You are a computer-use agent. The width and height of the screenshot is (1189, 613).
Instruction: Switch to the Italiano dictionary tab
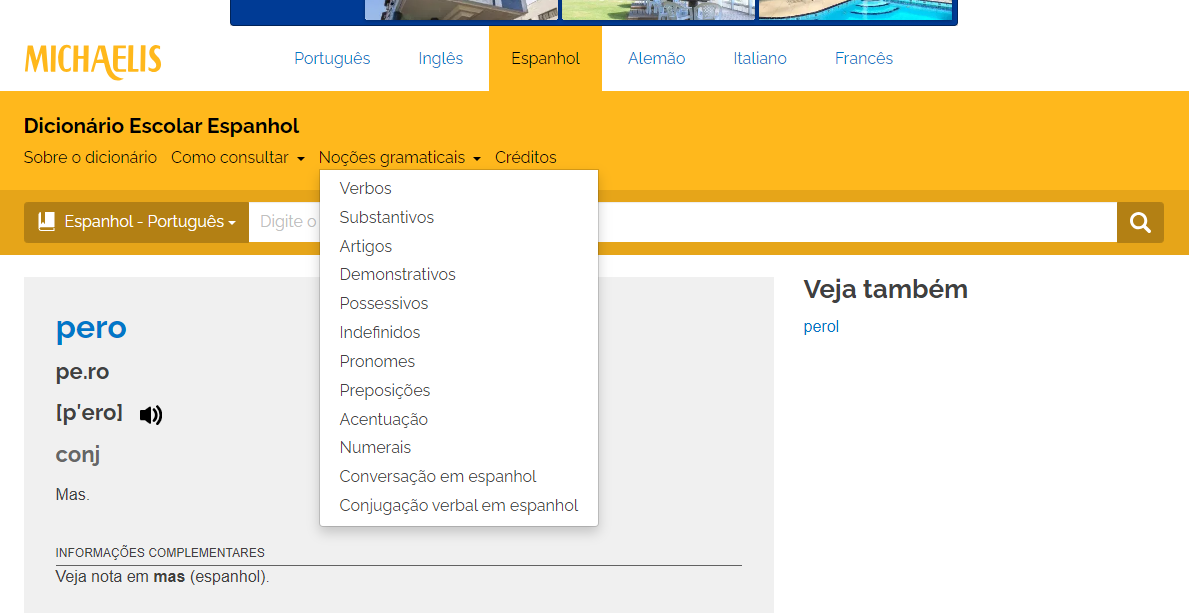pyautogui.click(x=760, y=58)
